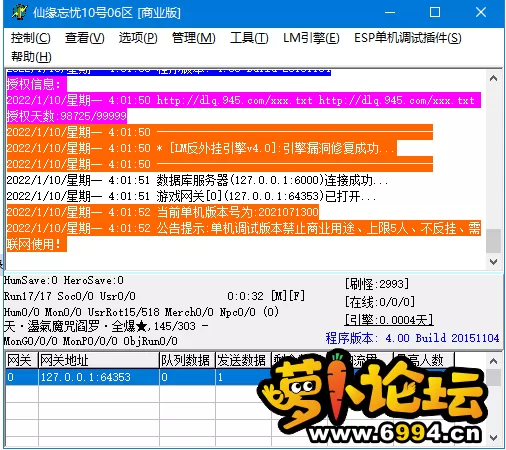Image resolution: width=506 pixels, height=450 pixels.
Task: Select gateway address cell 127.0.0.1:64353
Action: pos(99,377)
